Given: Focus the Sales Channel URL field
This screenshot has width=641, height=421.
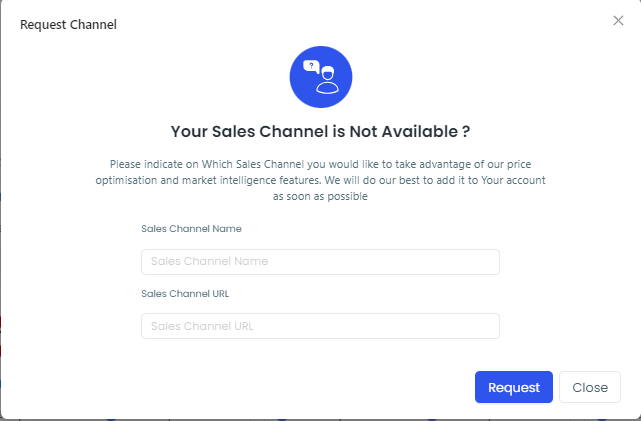Looking at the screenshot, I should pos(320,326).
